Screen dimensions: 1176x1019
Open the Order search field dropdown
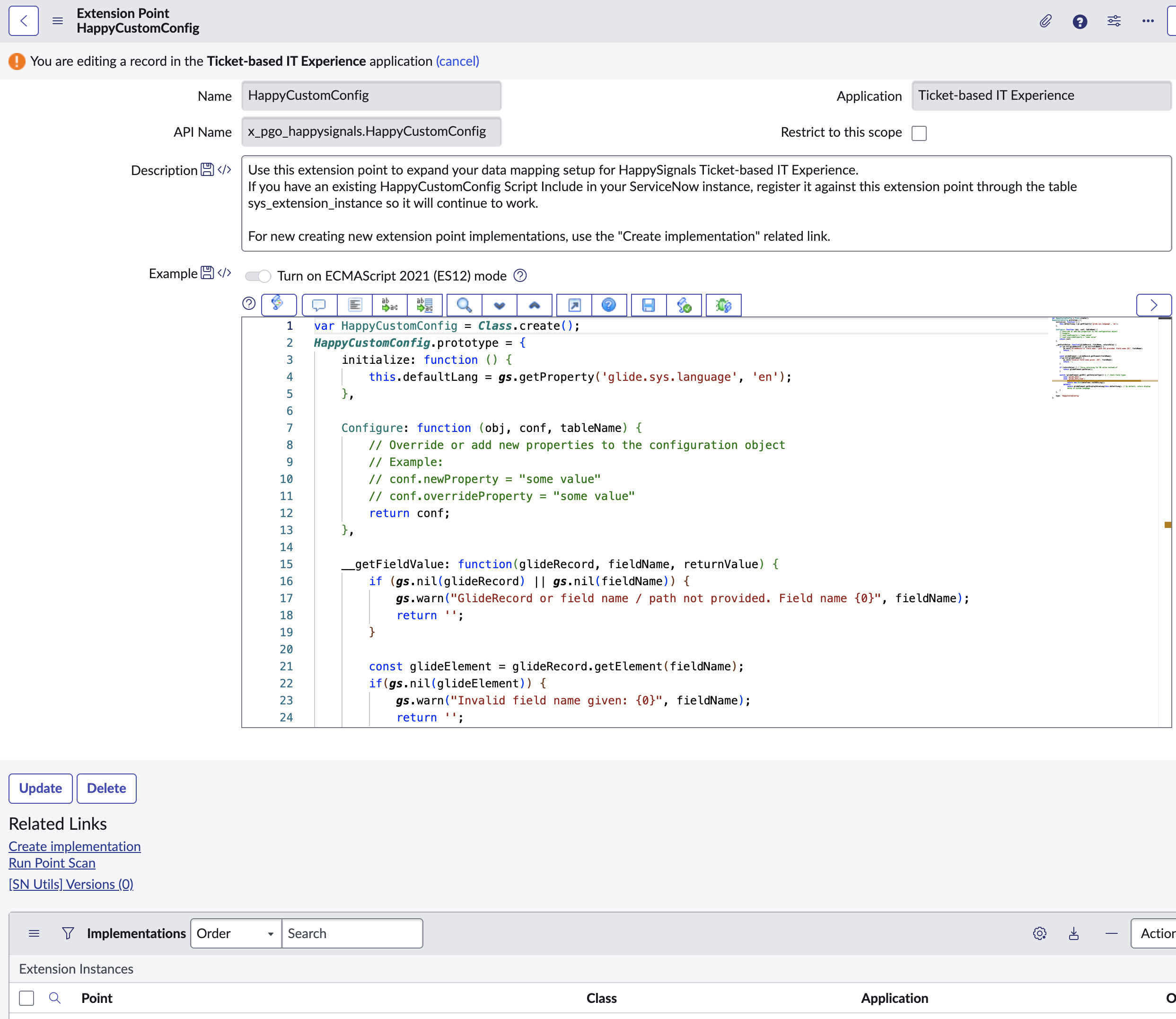point(236,933)
